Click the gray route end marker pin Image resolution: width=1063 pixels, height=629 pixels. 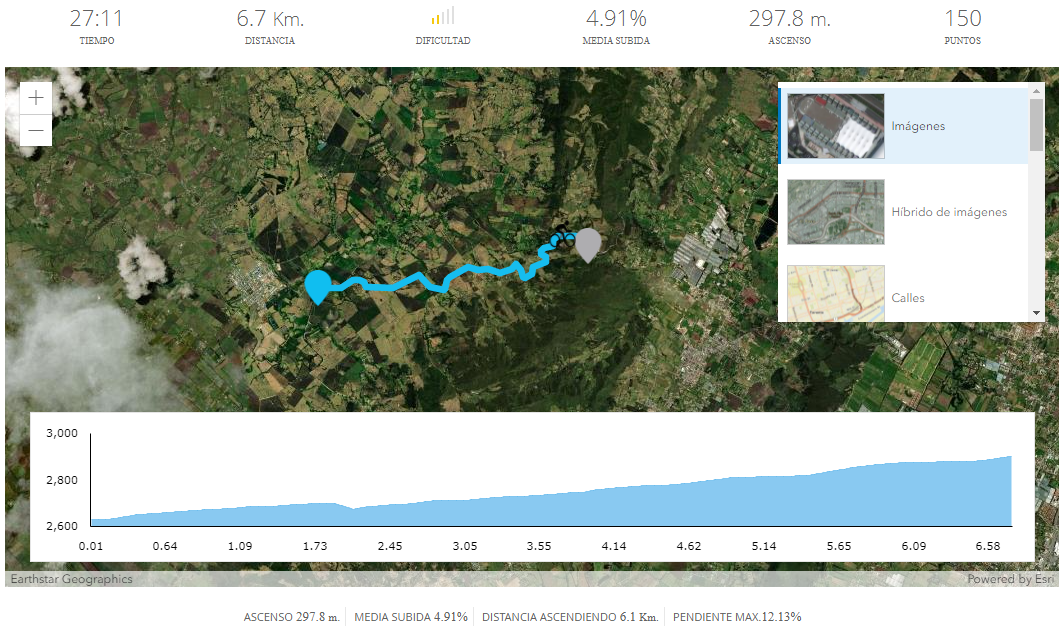588,245
